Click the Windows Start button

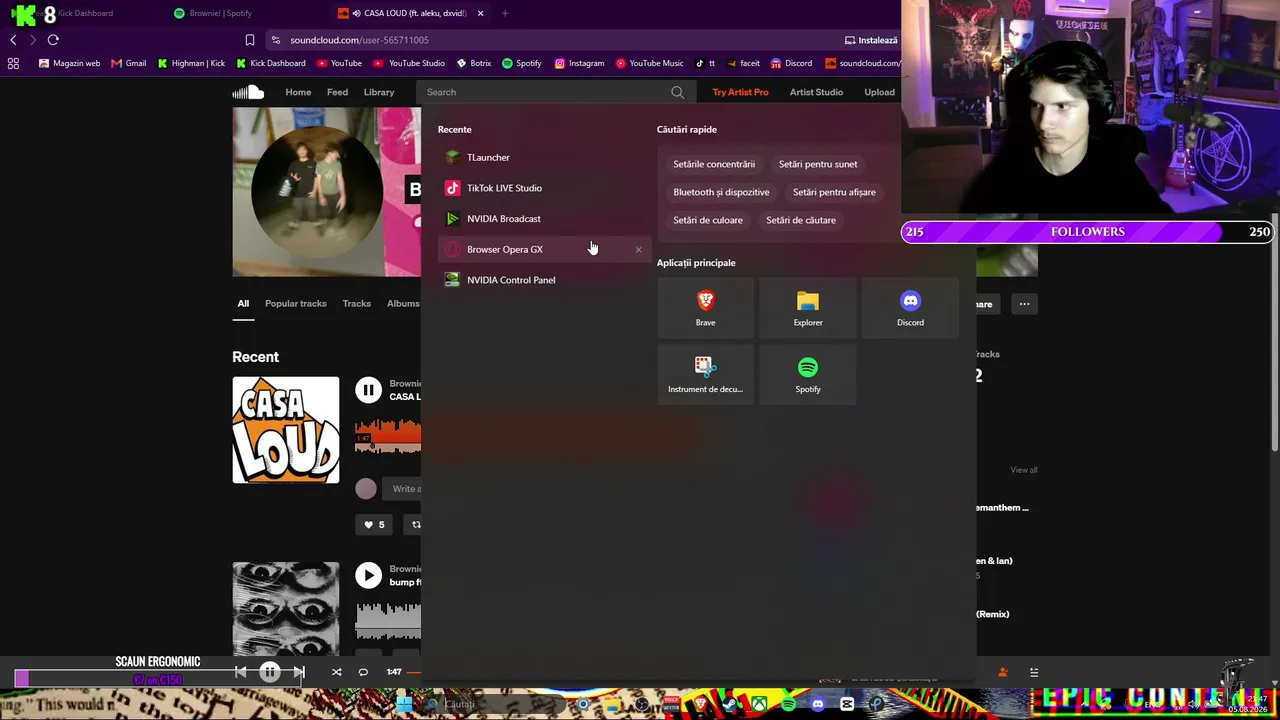[x=405, y=704]
